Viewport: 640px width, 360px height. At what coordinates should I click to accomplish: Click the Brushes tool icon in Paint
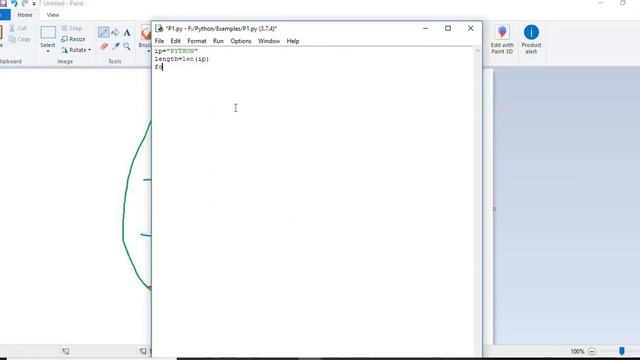click(x=146, y=33)
